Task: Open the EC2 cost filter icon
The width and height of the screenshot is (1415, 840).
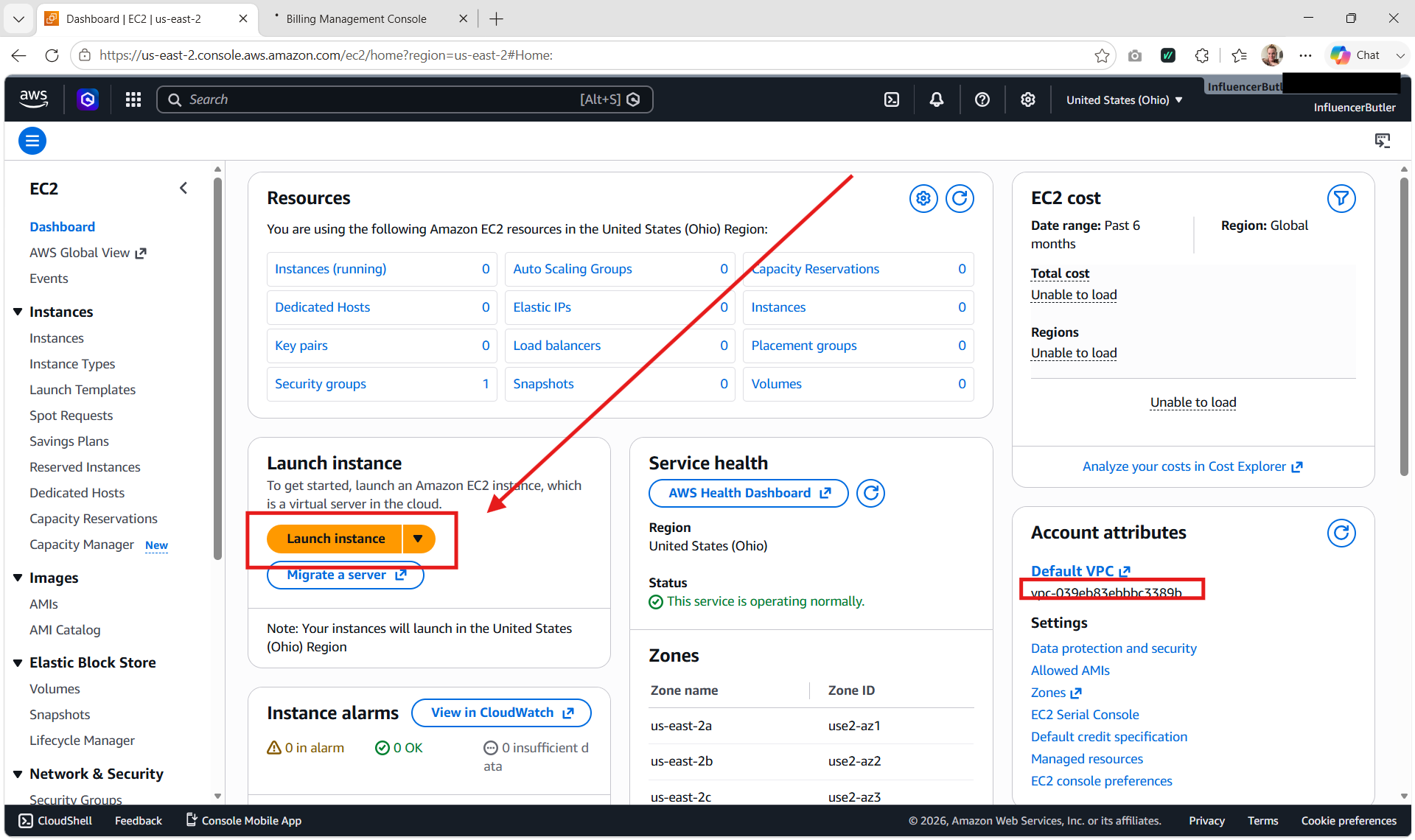Action: [1341, 198]
